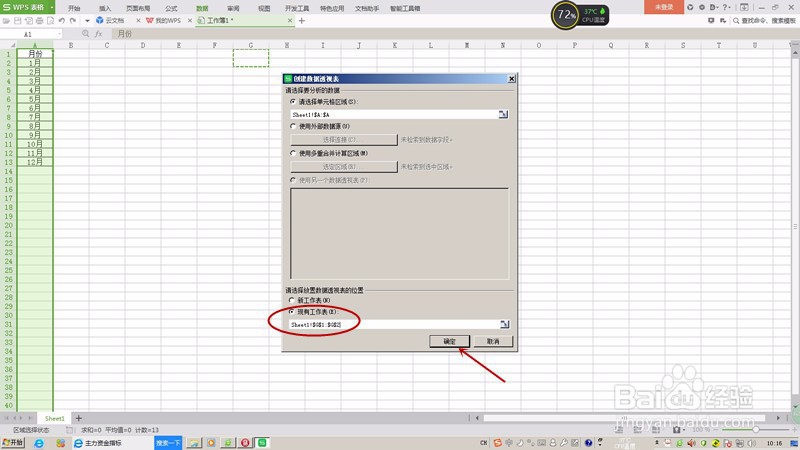Adjust the zoom slider in status bar

click(755, 430)
